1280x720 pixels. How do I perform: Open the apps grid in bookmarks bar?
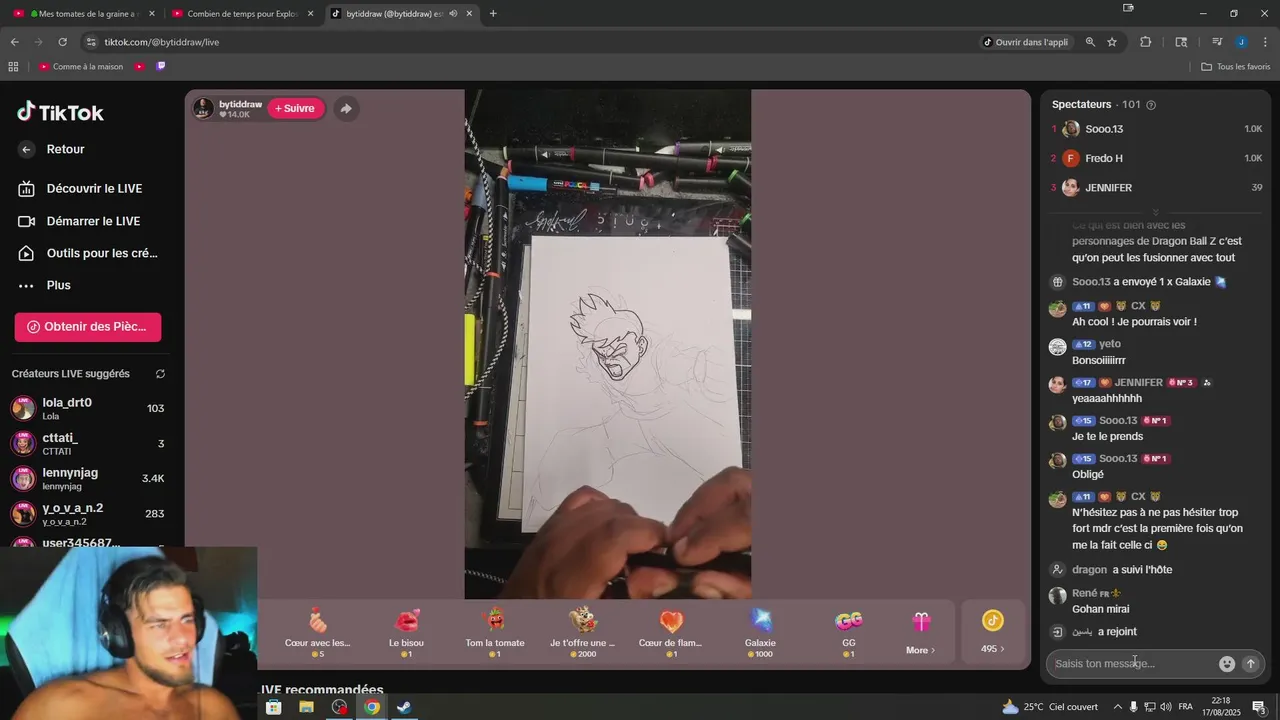point(13,67)
